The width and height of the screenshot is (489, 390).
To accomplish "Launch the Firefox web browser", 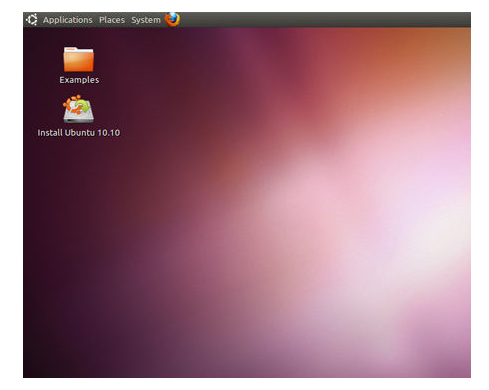I will 172,19.
